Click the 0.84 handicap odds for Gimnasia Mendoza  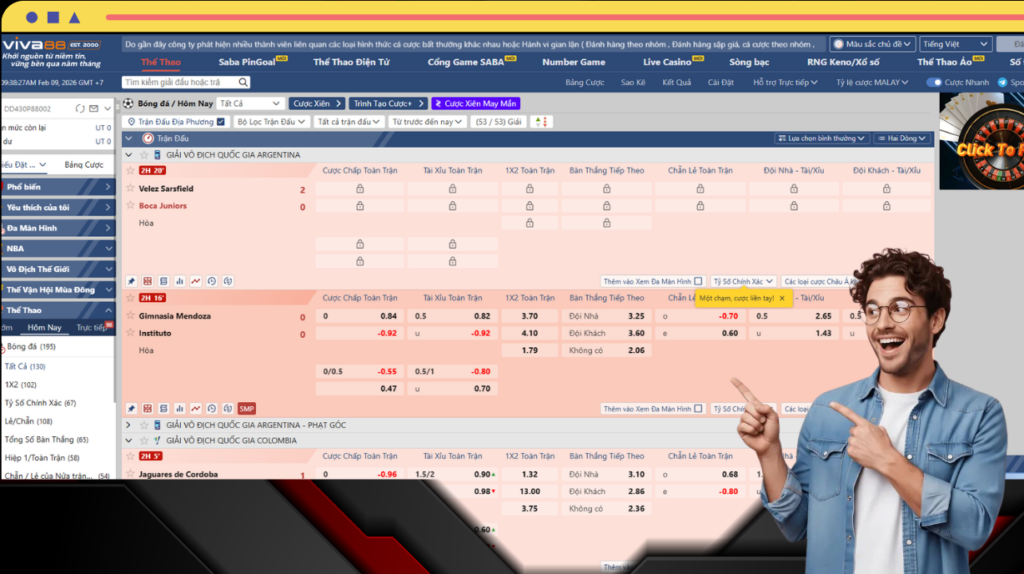click(388, 316)
